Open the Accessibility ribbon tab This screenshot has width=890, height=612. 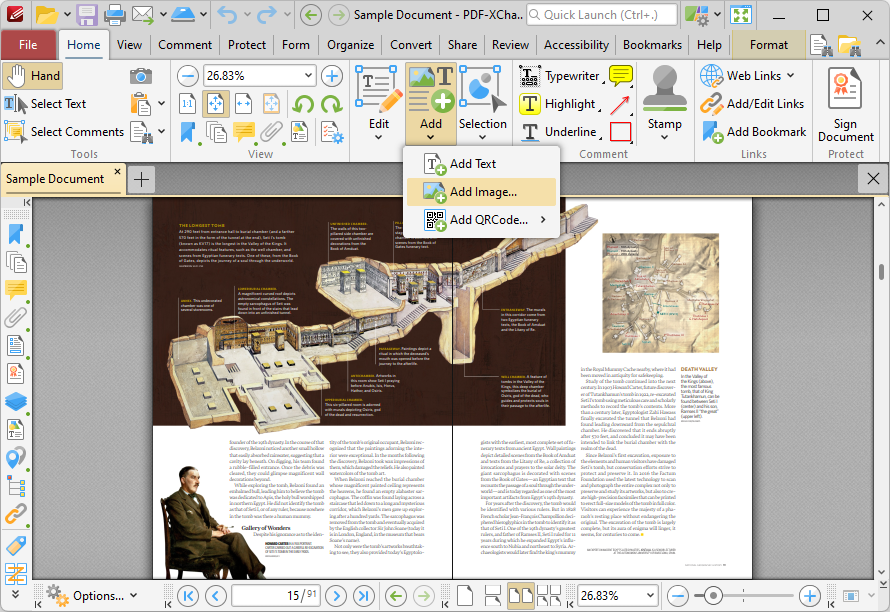[576, 45]
